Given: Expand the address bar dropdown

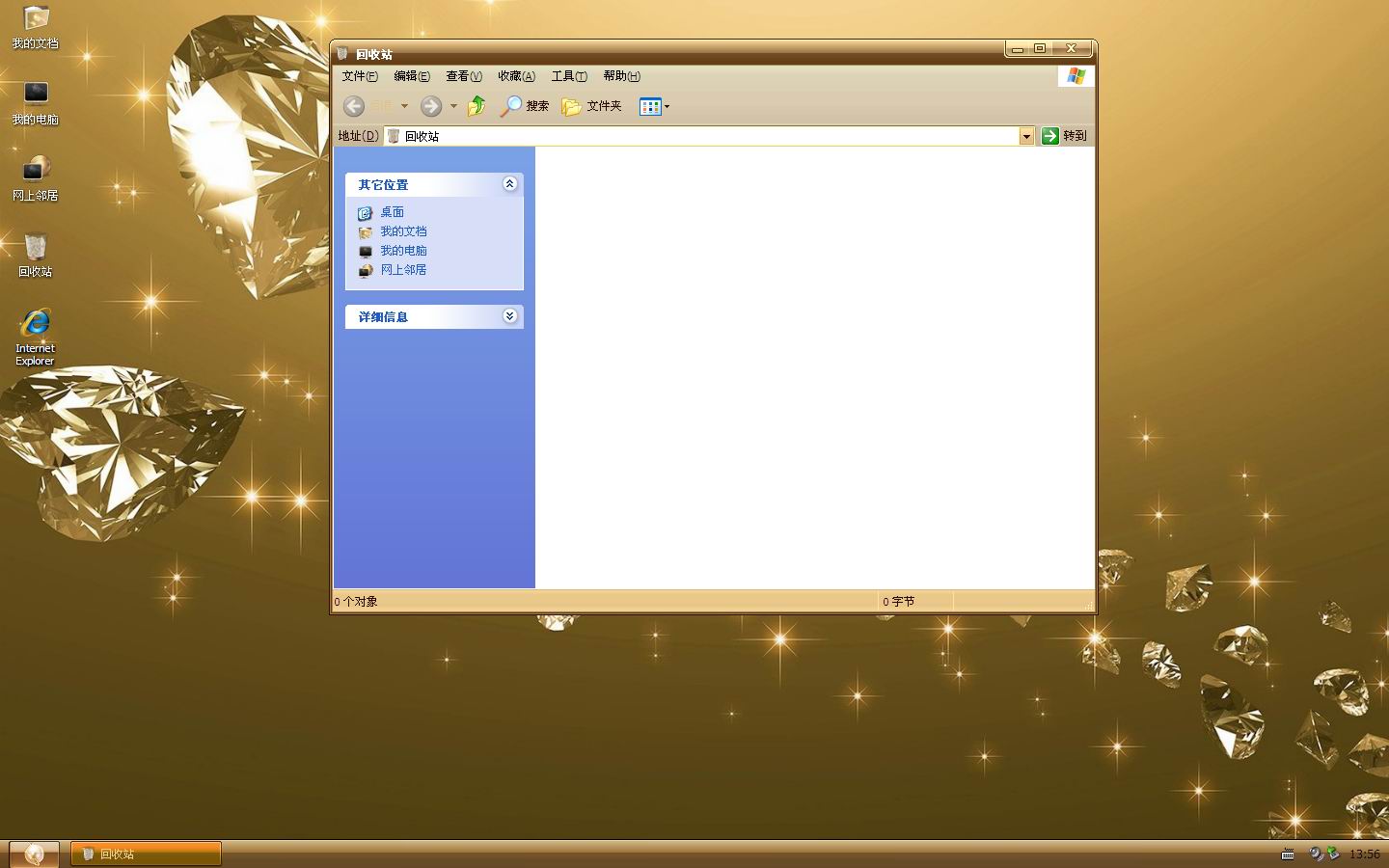Looking at the screenshot, I should (x=1026, y=136).
